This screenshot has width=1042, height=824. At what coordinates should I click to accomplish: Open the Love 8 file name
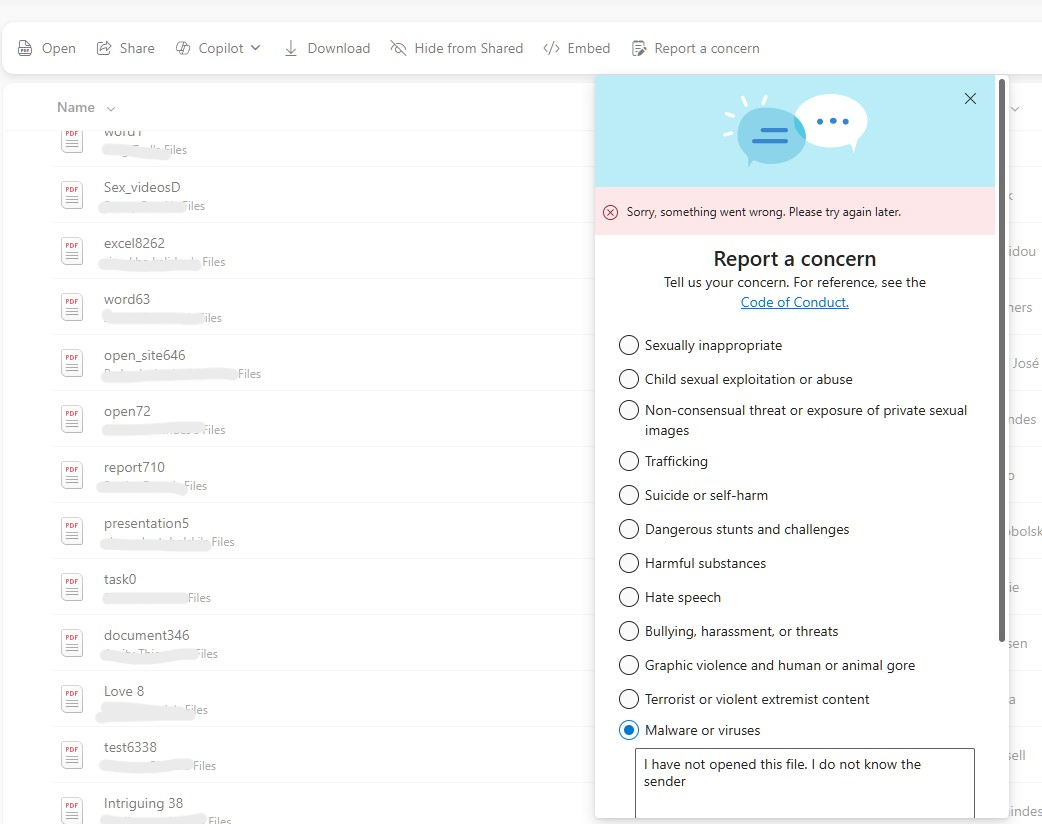124,691
